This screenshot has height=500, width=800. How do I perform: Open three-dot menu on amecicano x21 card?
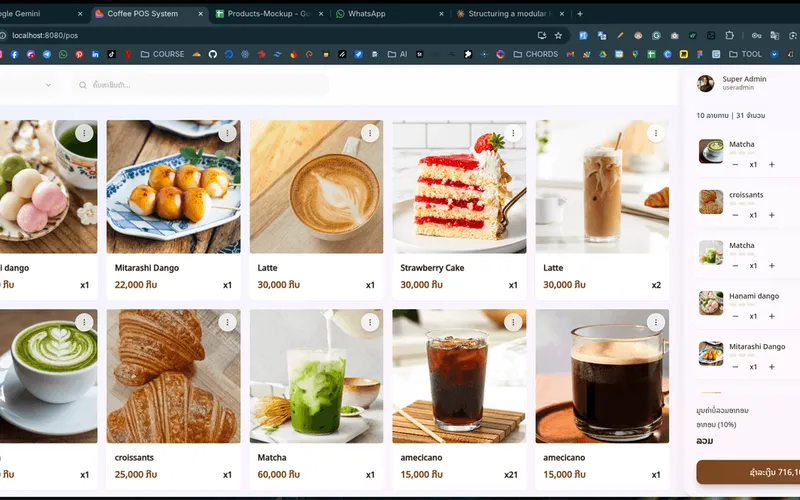click(513, 322)
